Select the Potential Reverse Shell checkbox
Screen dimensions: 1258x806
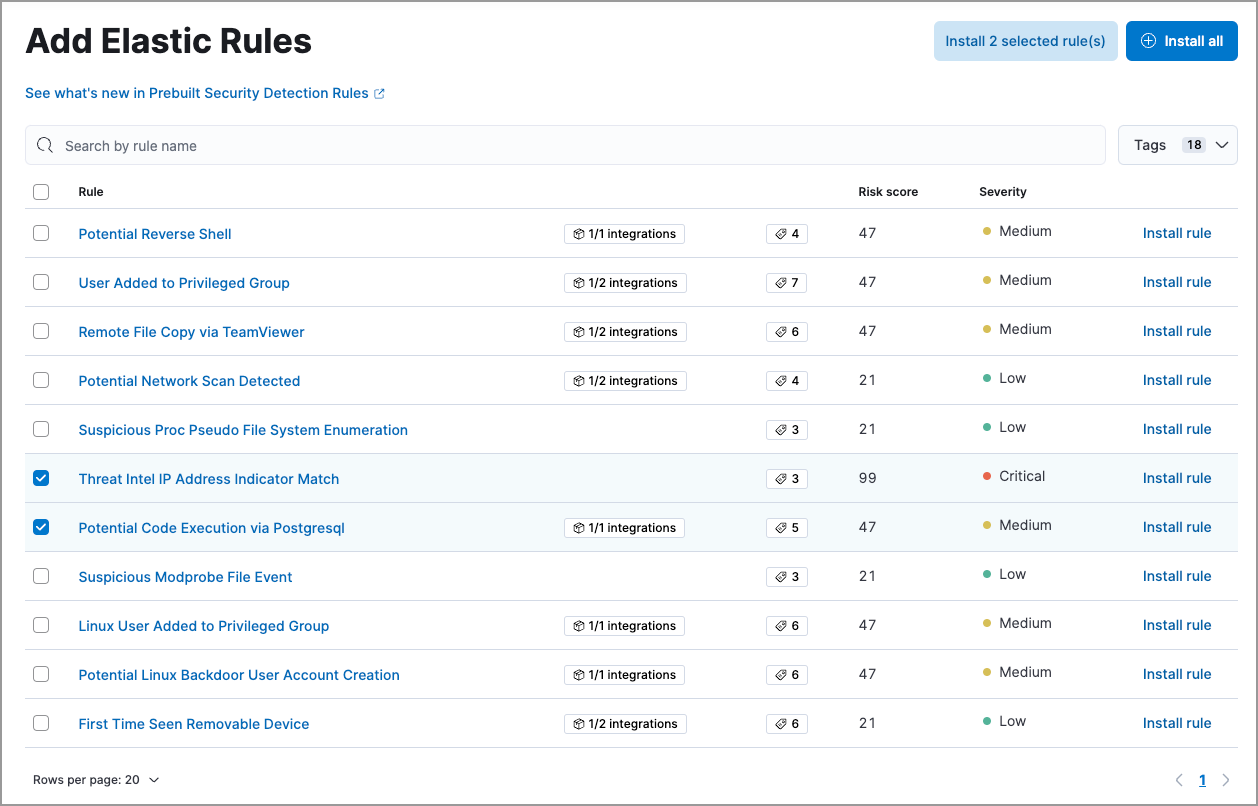tap(41, 233)
